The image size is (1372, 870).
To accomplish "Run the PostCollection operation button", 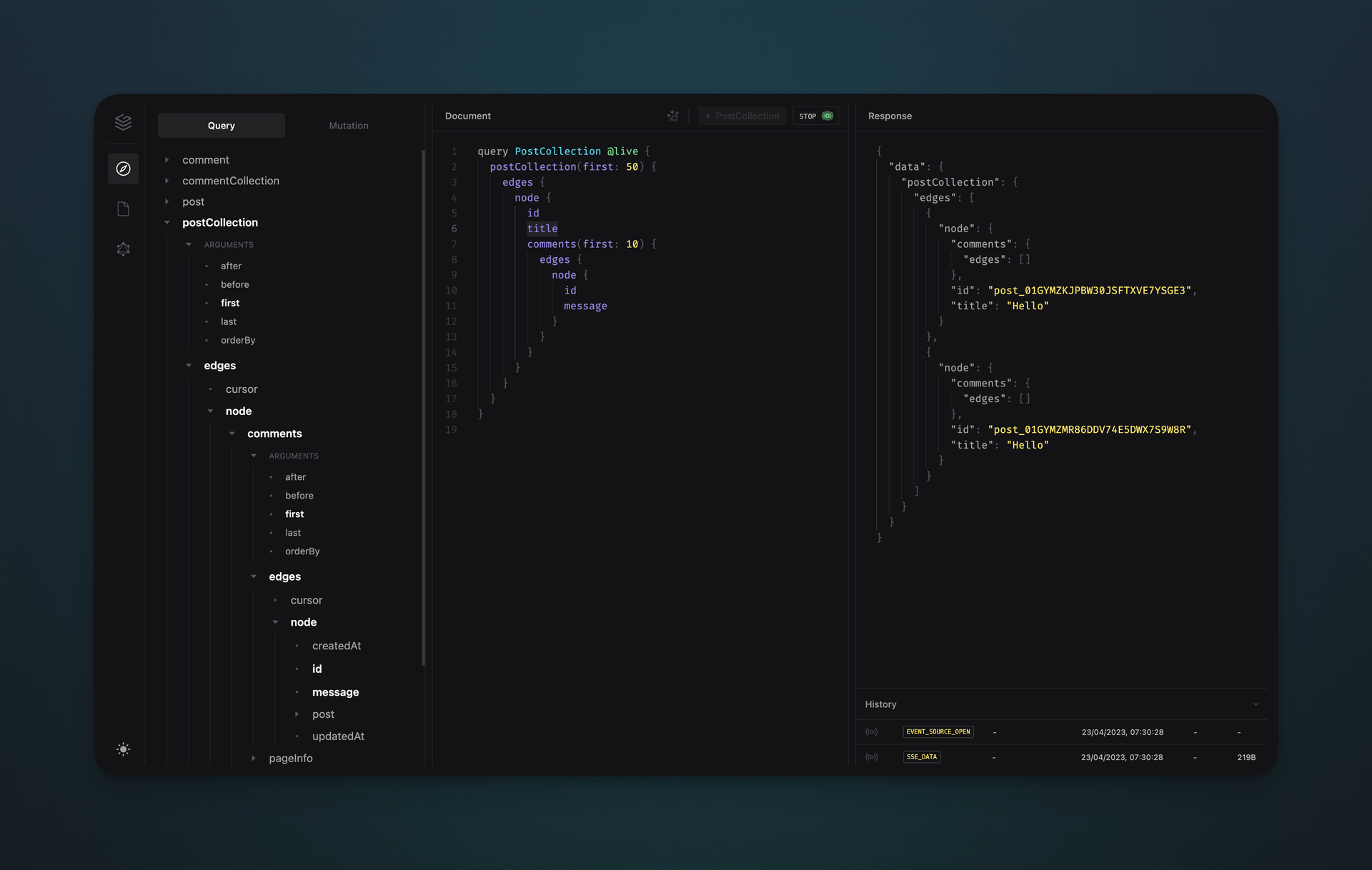I will (742, 116).
